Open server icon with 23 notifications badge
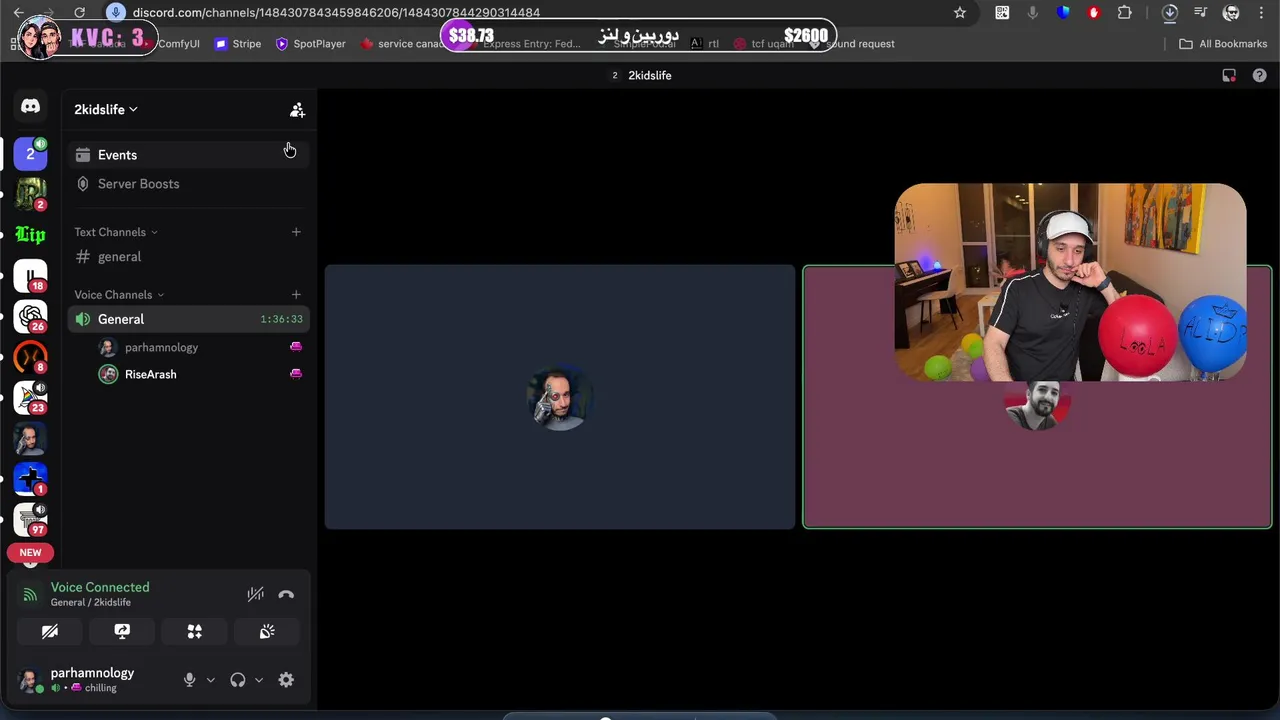The height and width of the screenshot is (720, 1280). click(30, 398)
